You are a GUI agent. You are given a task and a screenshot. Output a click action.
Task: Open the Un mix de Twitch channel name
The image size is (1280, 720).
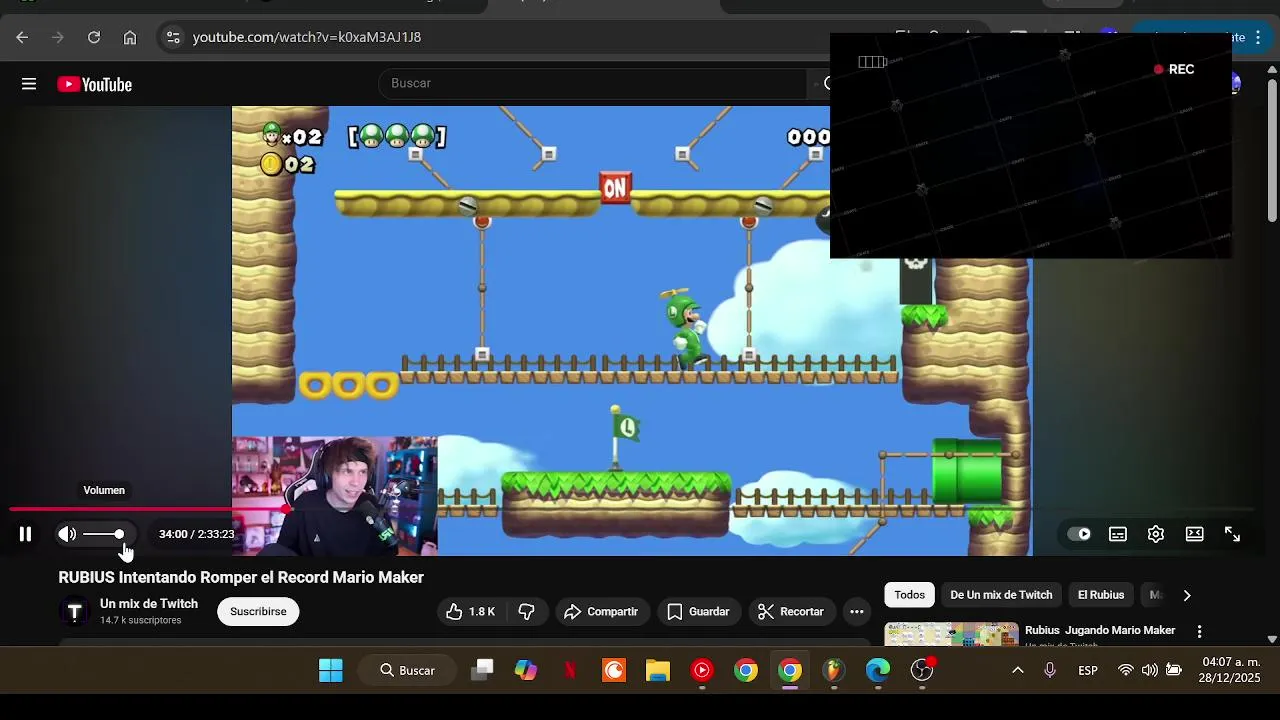coord(149,604)
